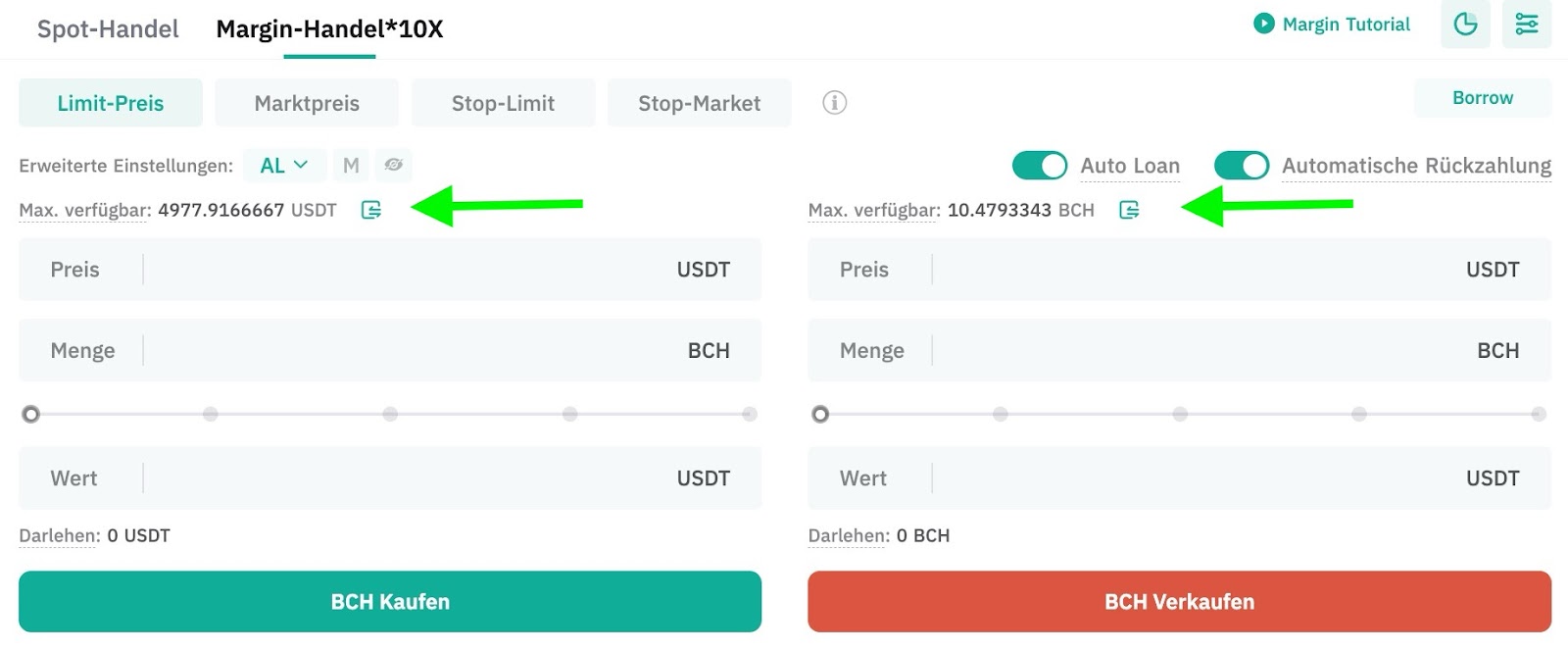
Task: Click the Borrow button
Action: pyautogui.click(x=1482, y=98)
